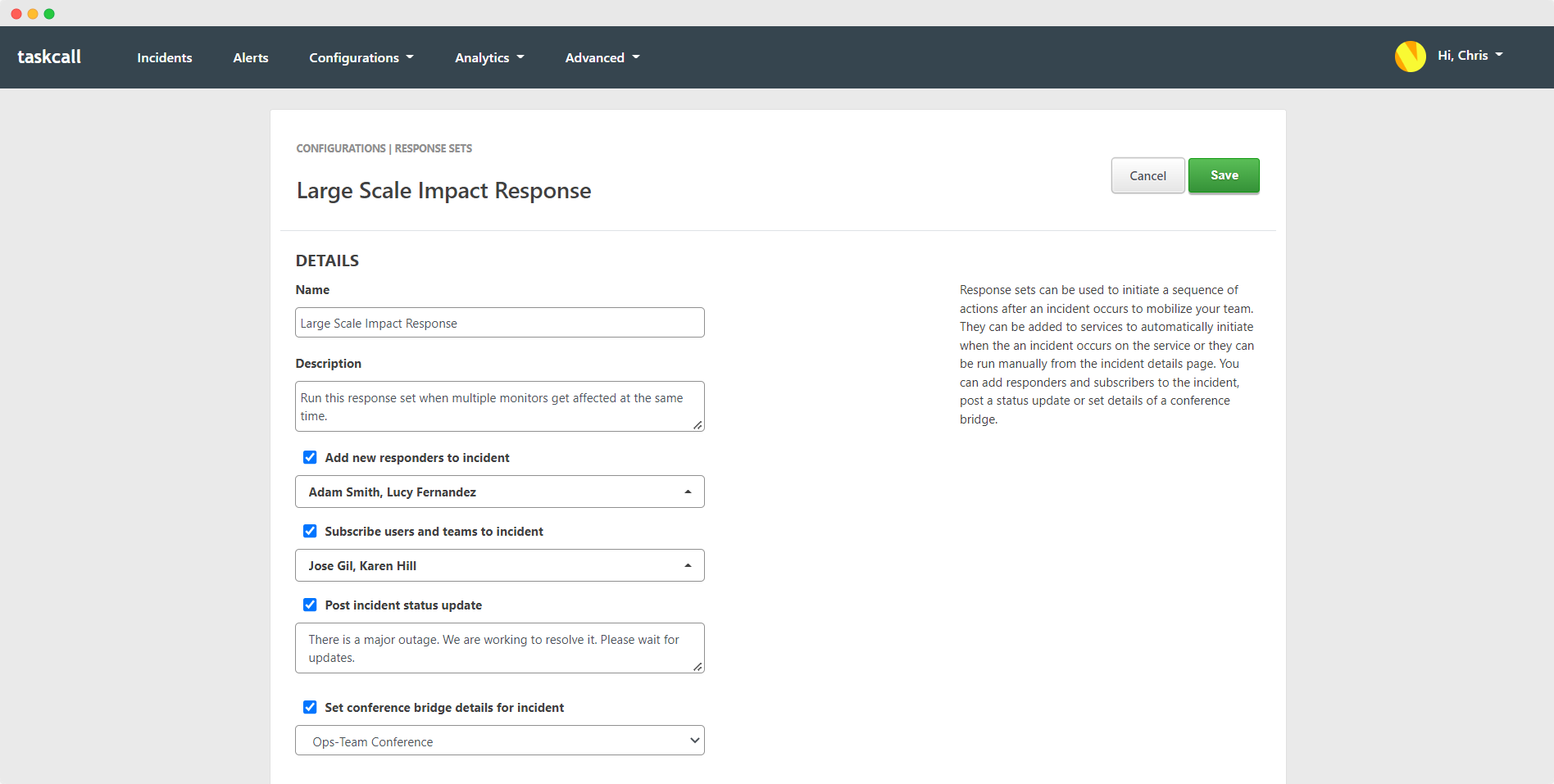1554x784 pixels.
Task: Click the description text area resize handle
Action: 697,424
